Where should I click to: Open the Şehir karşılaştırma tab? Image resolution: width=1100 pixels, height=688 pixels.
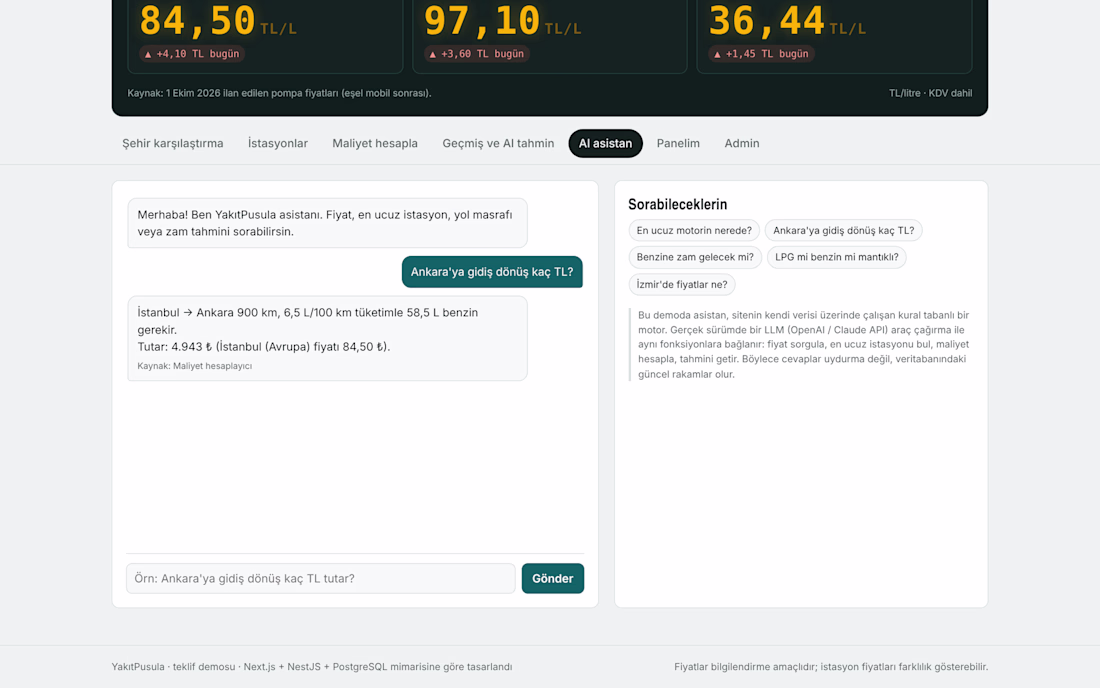point(173,143)
